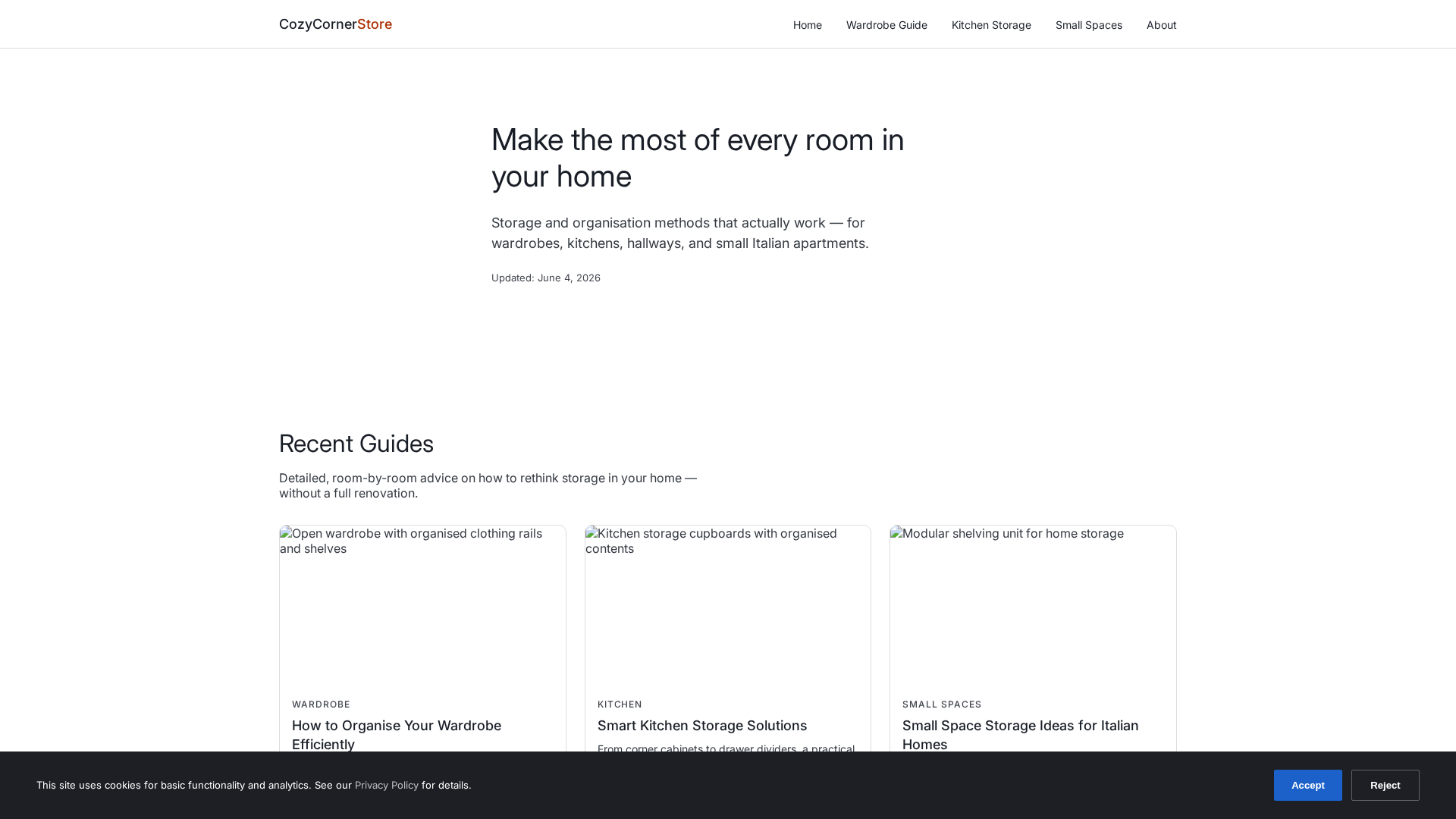Click the 'Make the most of every room' headline
This screenshot has height=819, width=1456.
[x=698, y=158]
